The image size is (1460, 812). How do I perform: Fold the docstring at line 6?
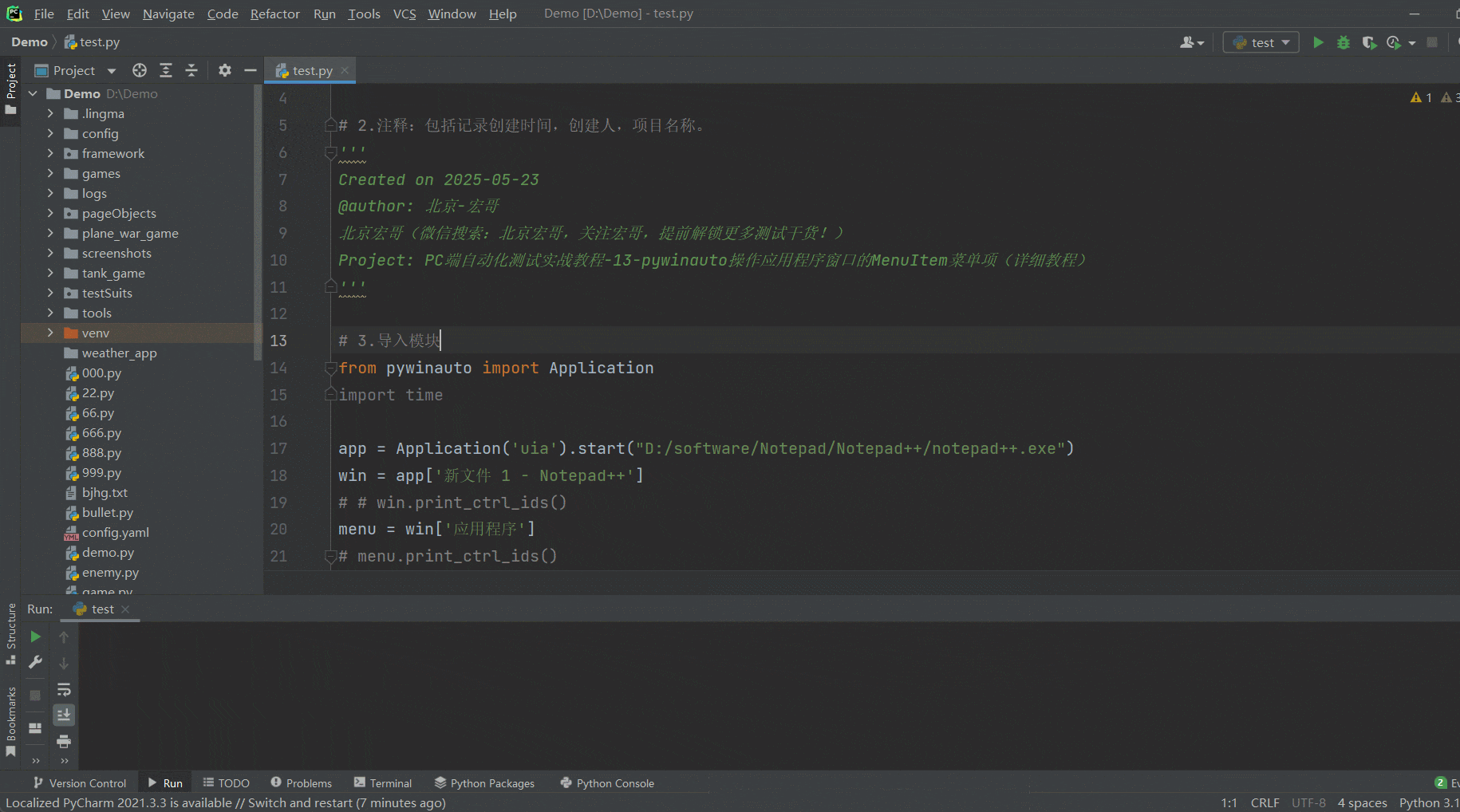point(330,152)
